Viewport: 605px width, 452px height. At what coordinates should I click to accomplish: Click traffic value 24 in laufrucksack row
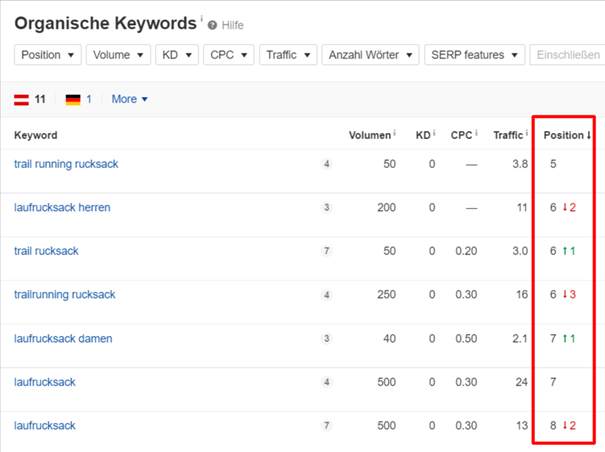522,382
